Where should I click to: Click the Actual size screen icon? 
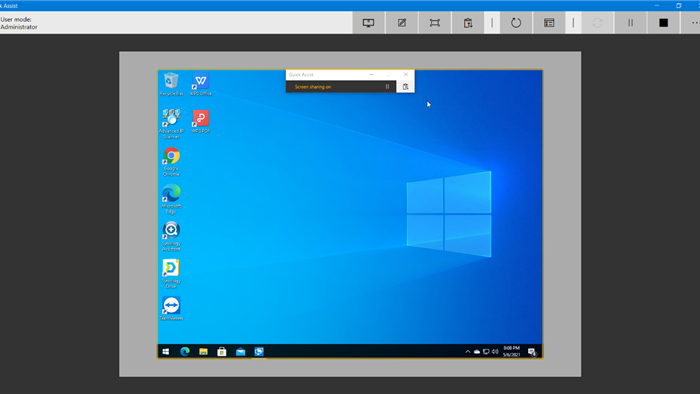[x=435, y=23]
